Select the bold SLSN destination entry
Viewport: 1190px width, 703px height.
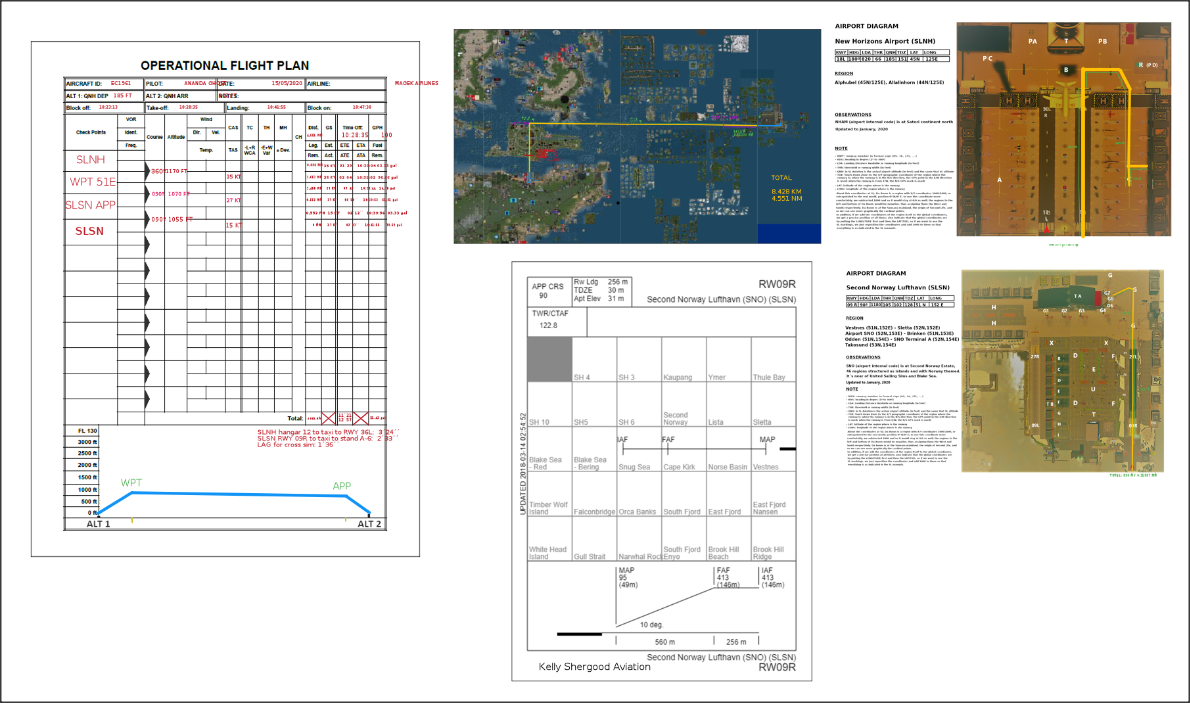[x=90, y=231]
